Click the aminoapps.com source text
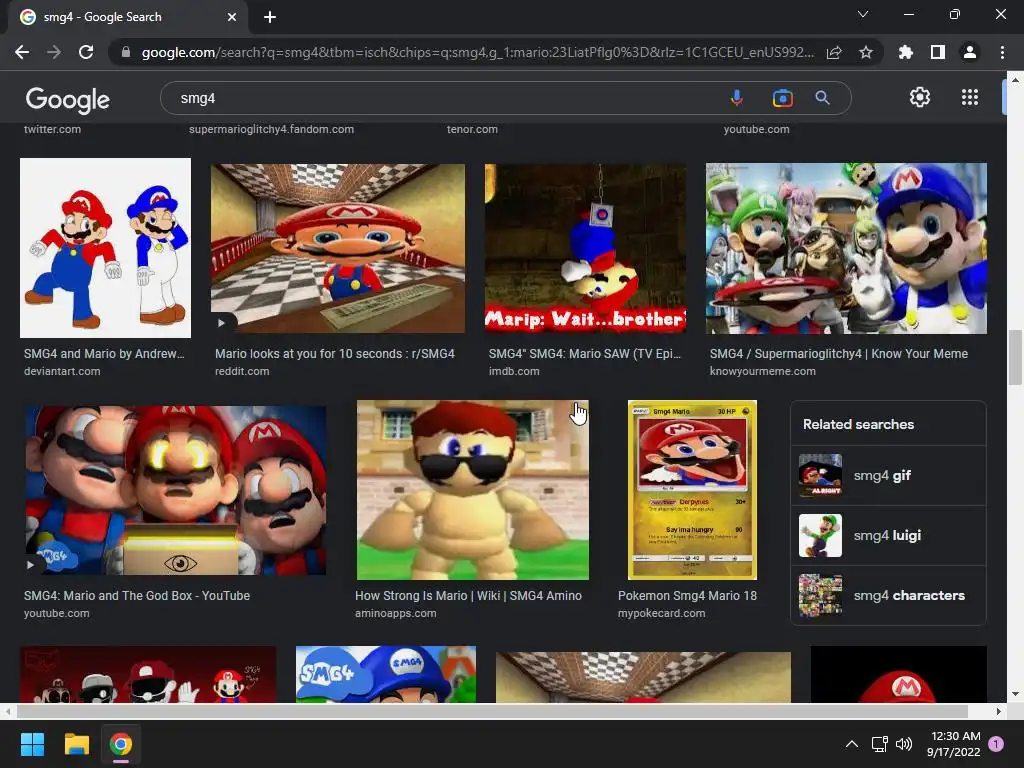 pos(395,613)
